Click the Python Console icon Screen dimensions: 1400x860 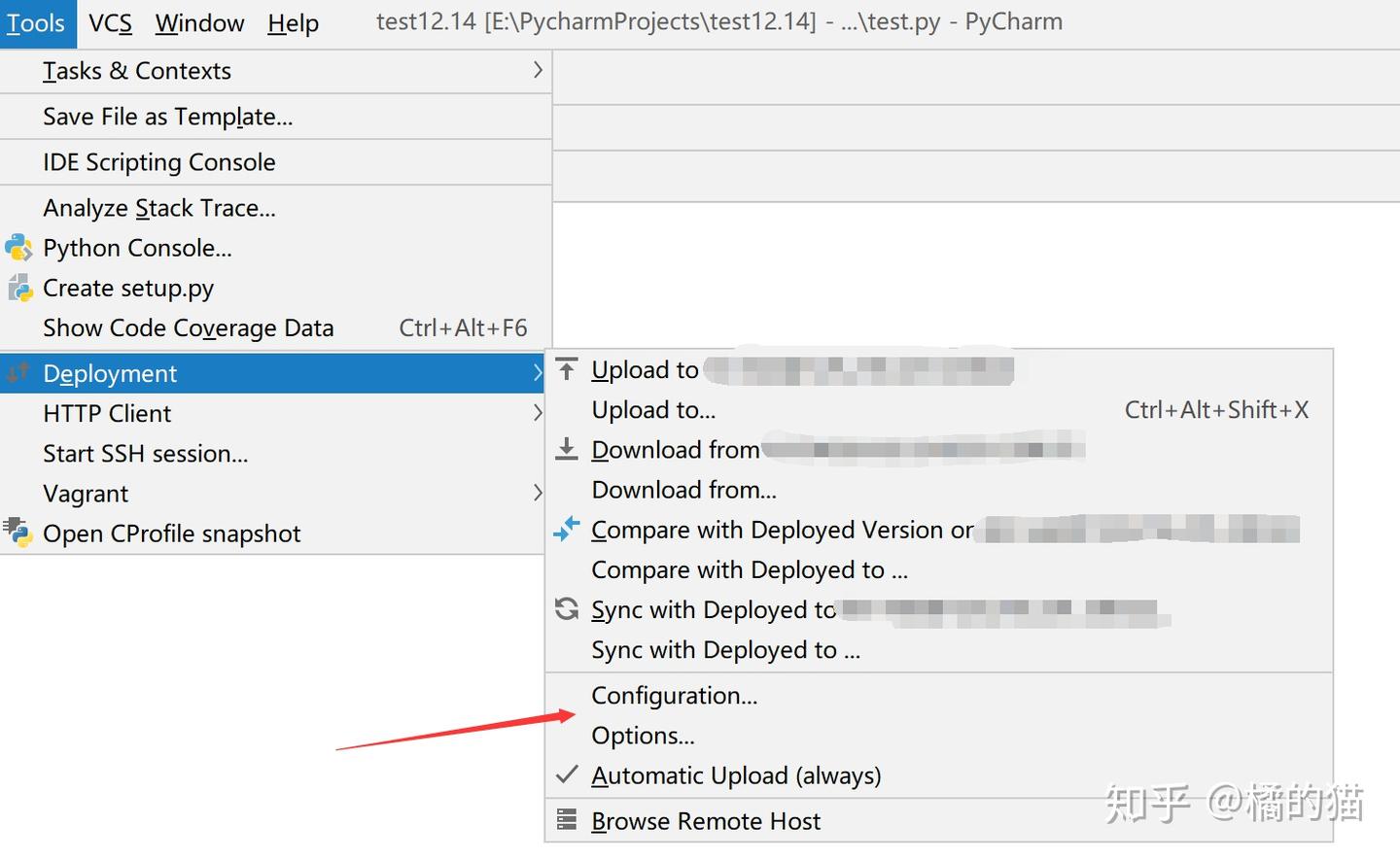[18, 248]
